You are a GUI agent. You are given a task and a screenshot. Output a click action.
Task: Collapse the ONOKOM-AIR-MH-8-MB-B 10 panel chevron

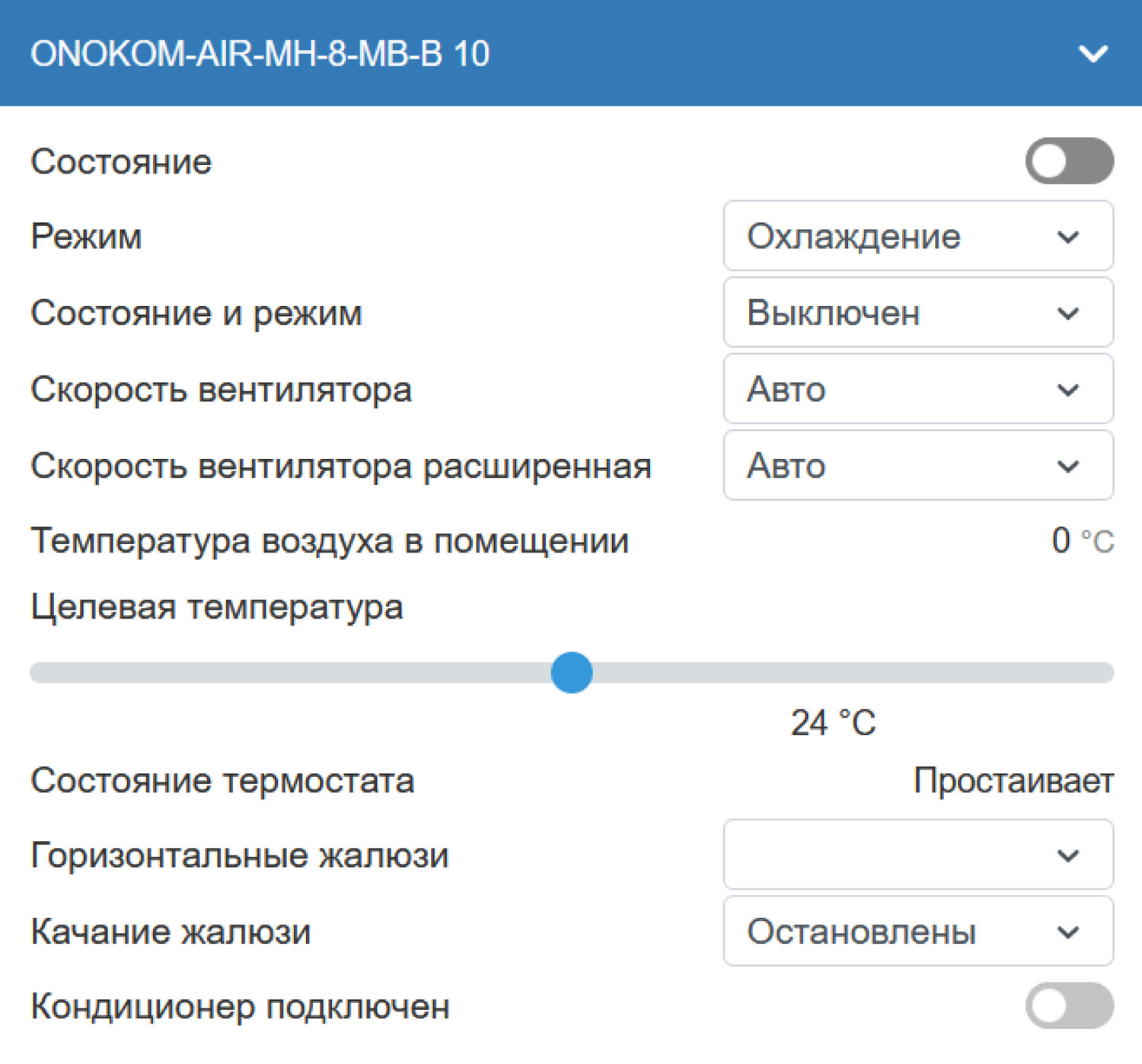(x=1093, y=54)
